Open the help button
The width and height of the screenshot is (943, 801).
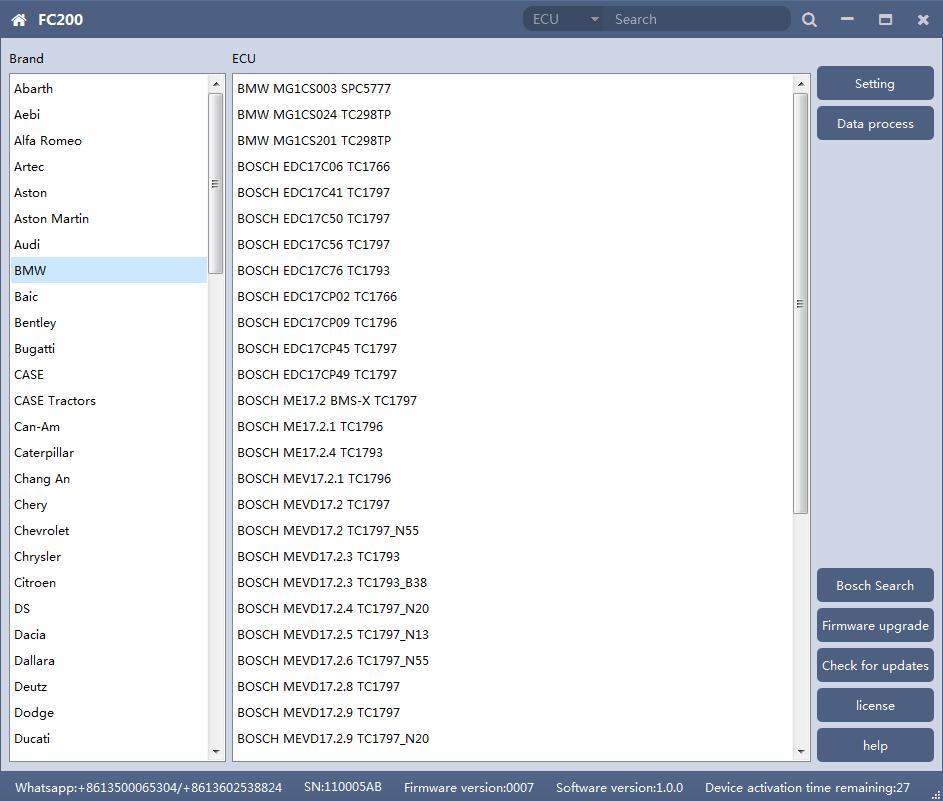point(874,746)
